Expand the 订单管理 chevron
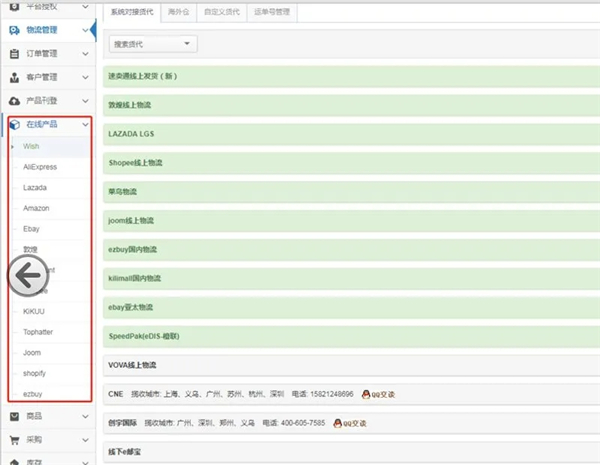Viewport: 600px width, 465px height. pos(86,54)
